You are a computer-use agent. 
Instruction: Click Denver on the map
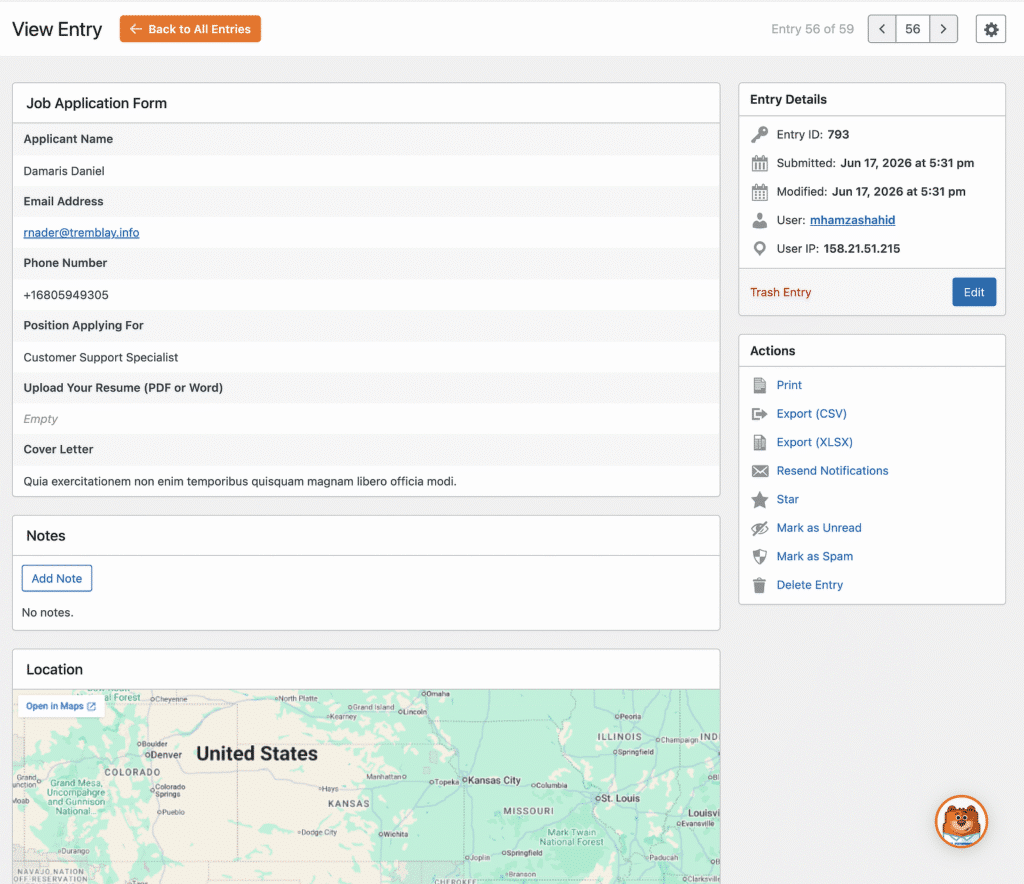pos(166,755)
